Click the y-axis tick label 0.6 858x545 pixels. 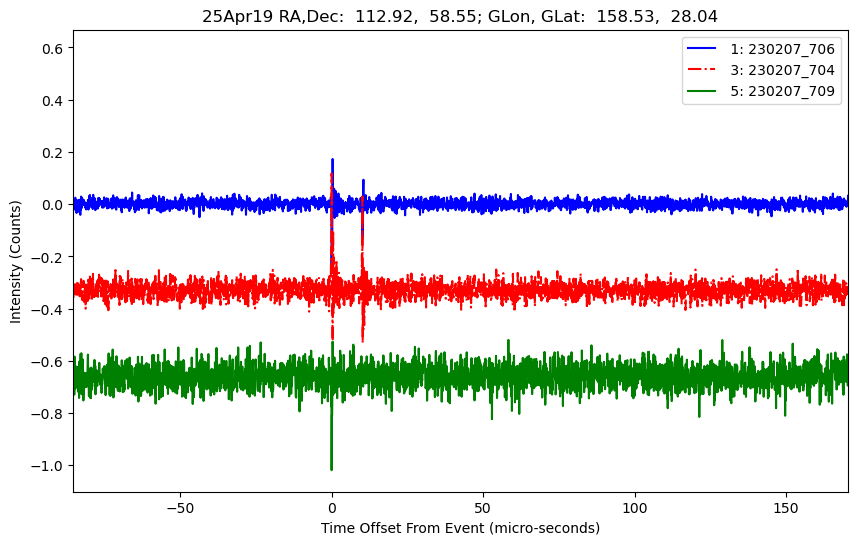click(53, 49)
